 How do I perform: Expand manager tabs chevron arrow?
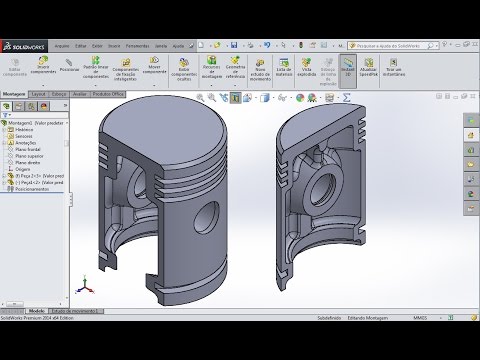tap(65, 105)
